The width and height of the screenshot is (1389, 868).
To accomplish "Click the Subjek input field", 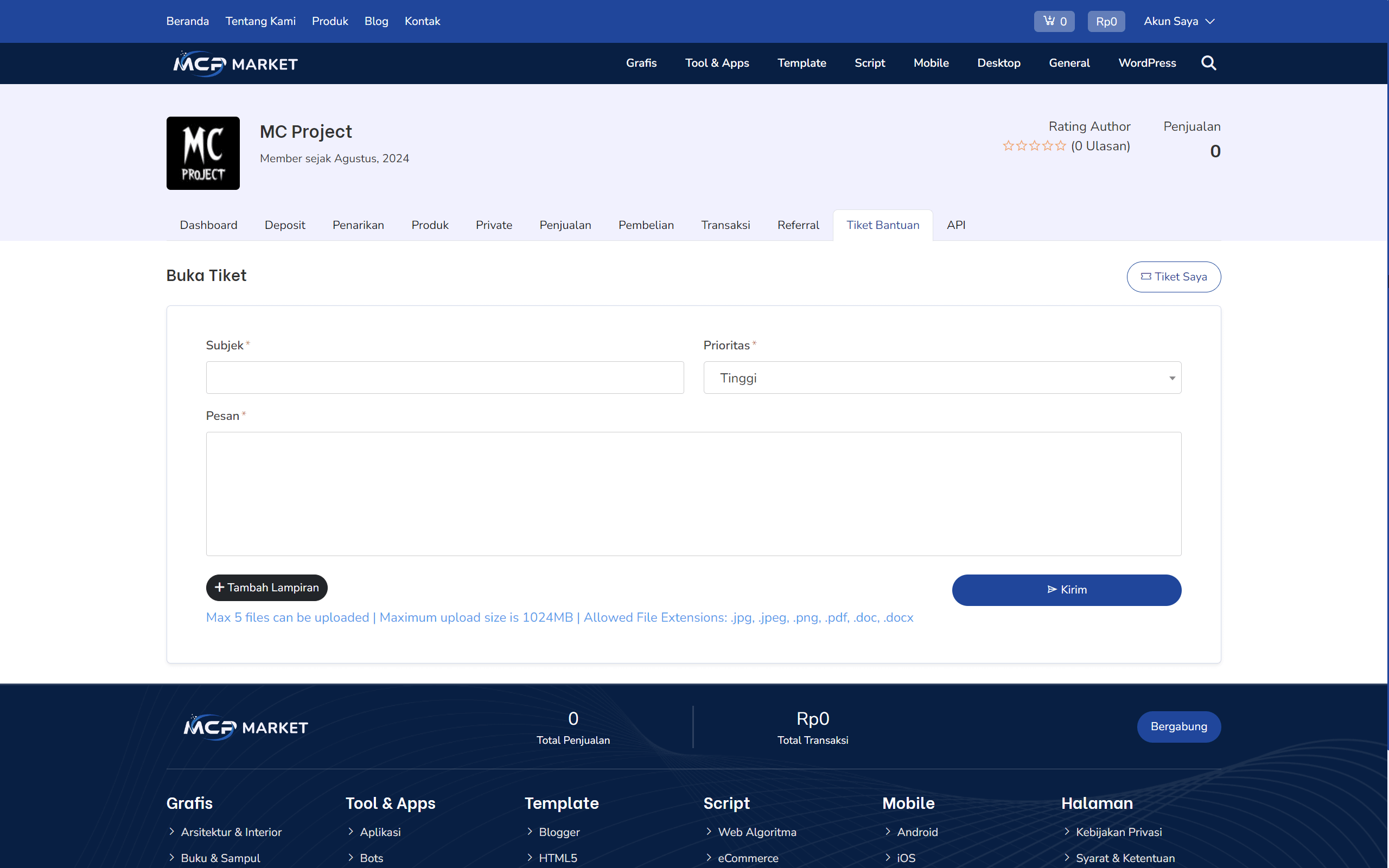I will [444, 377].
